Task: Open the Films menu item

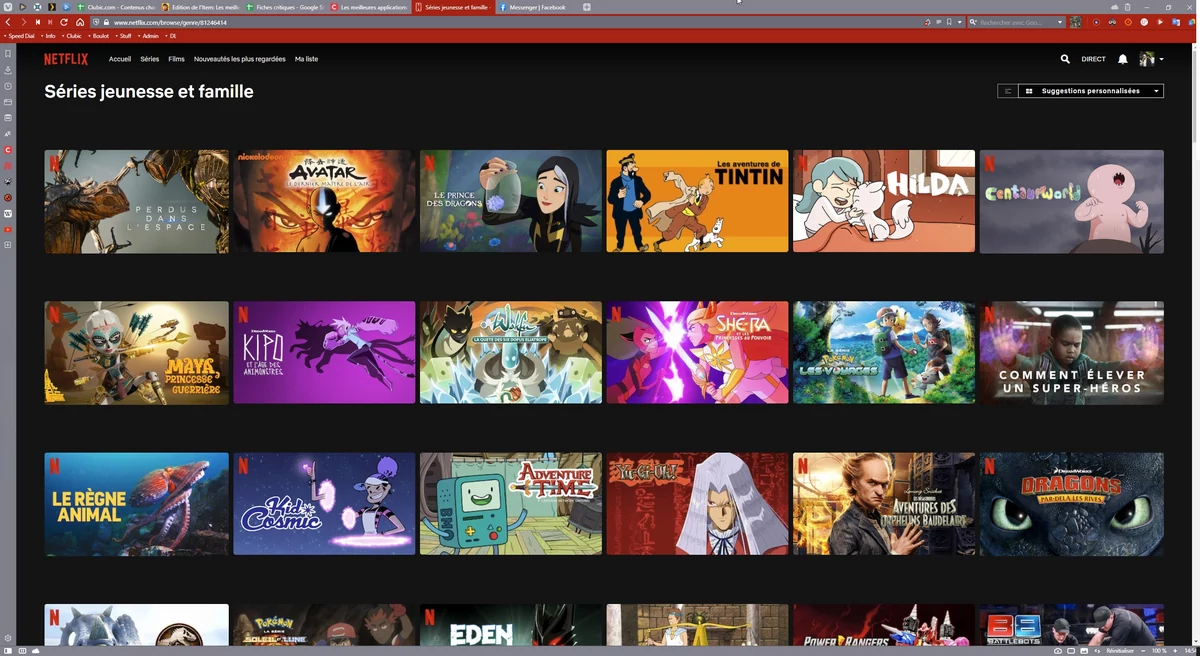Action: [176, 59]
